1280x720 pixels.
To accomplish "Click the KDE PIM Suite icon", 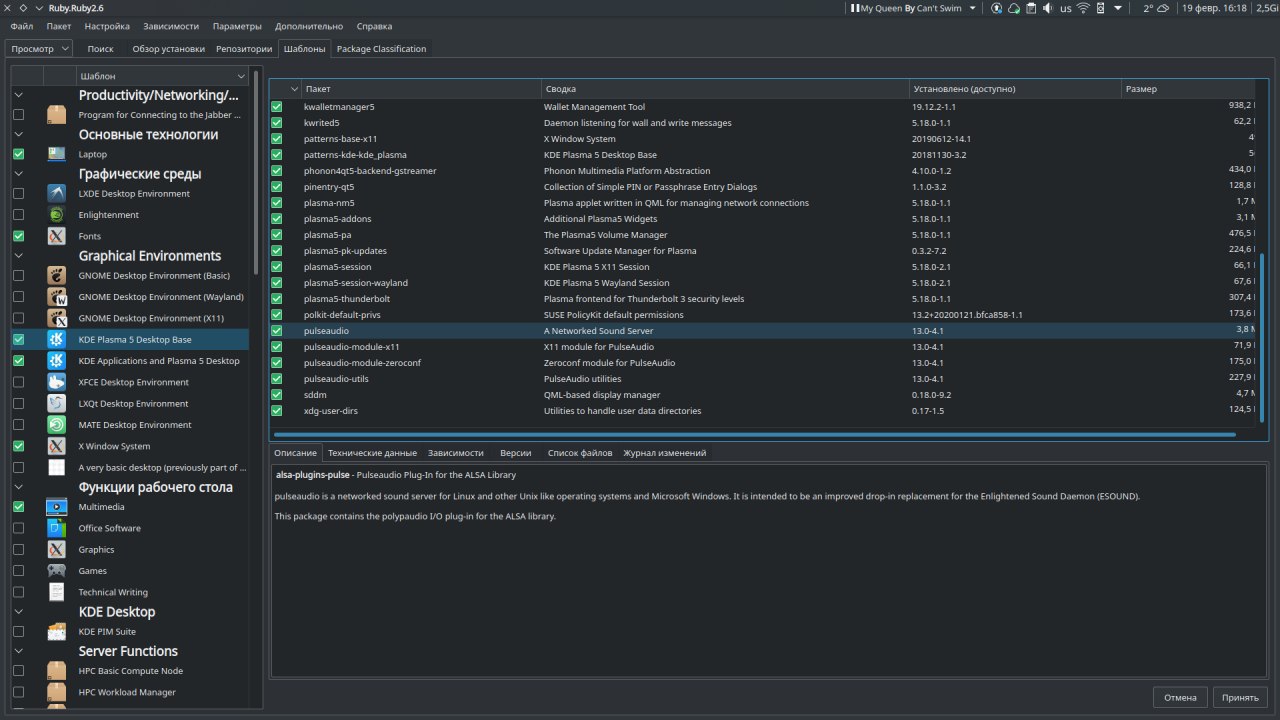I will point(57,632).
